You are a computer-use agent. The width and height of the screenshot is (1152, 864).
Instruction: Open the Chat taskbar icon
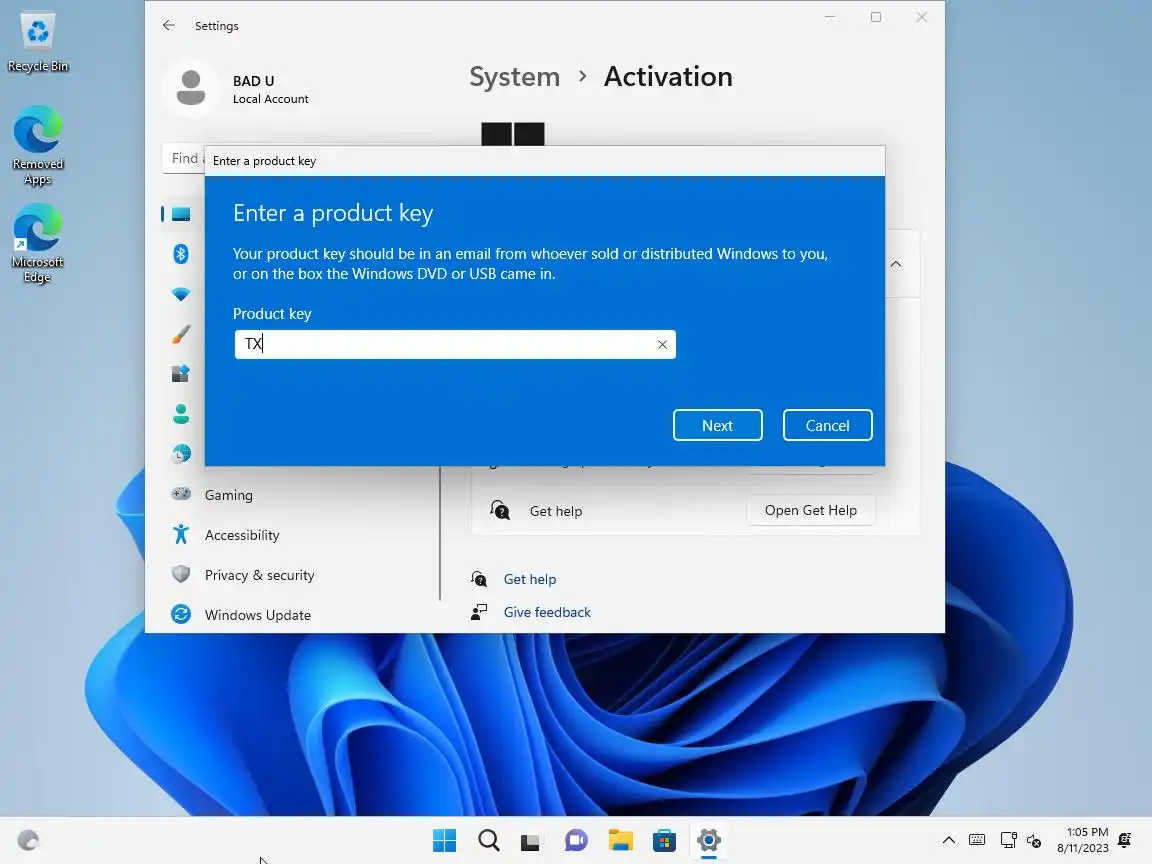[x=576, y=840]
